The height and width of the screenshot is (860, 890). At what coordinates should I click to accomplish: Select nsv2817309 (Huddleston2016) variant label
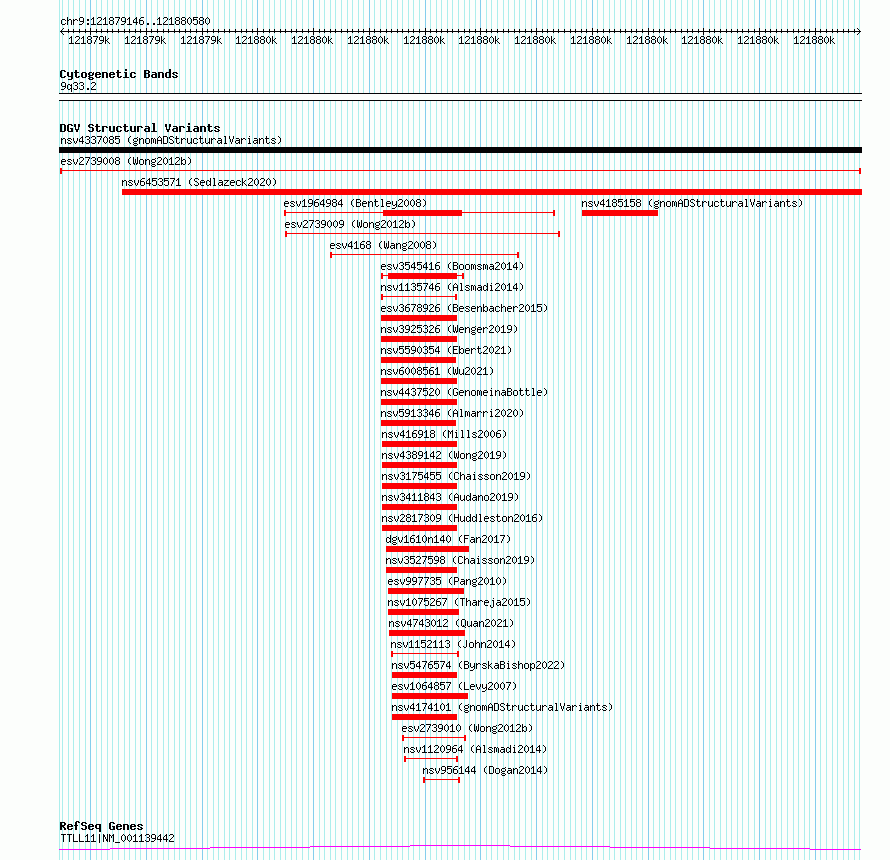pyautogui.click(x=463, y=518)
